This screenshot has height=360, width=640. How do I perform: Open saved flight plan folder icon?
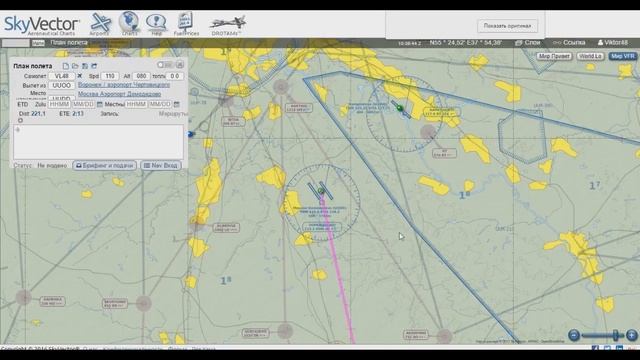tap(75, 66)
